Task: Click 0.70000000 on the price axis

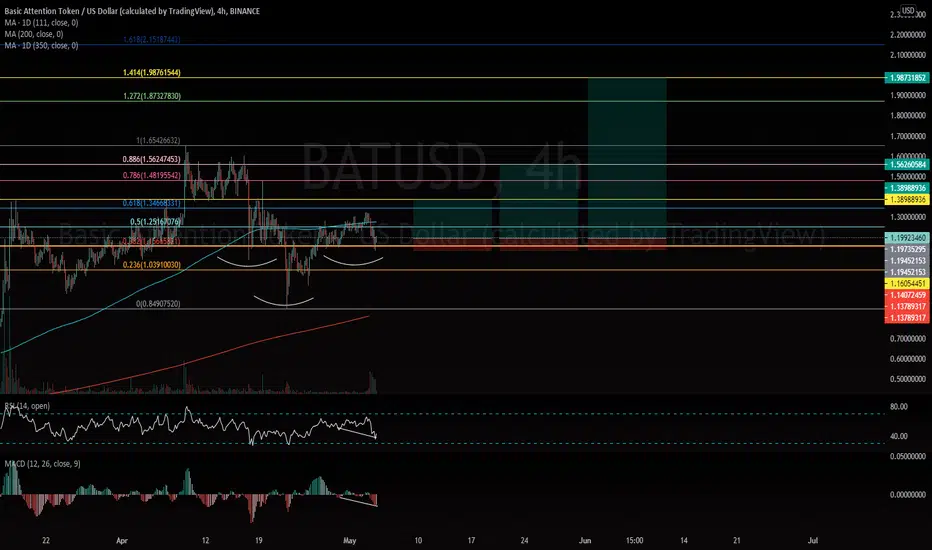Action: 908,339
